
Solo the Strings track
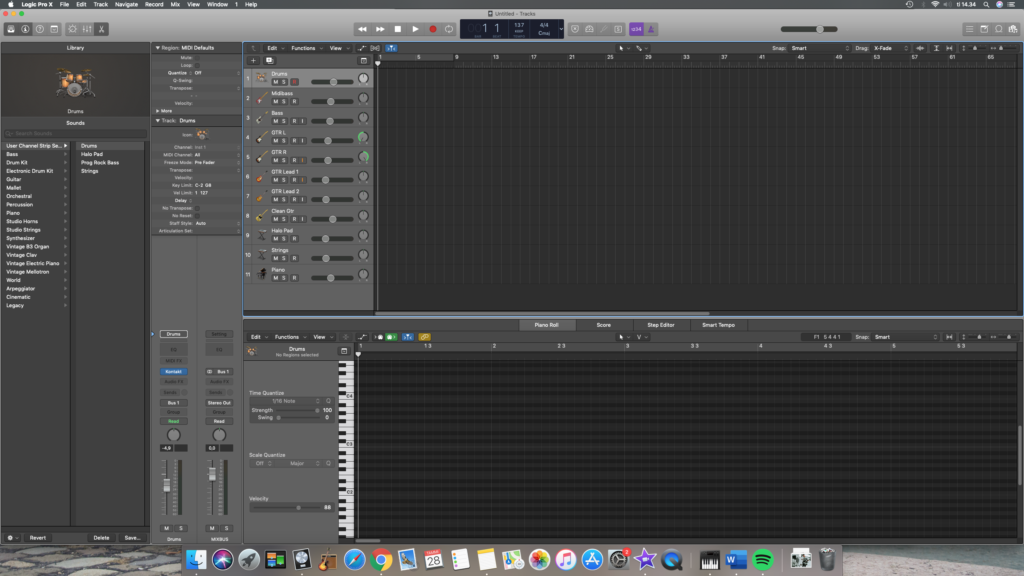pyautogui.click(x=284, y=258)
